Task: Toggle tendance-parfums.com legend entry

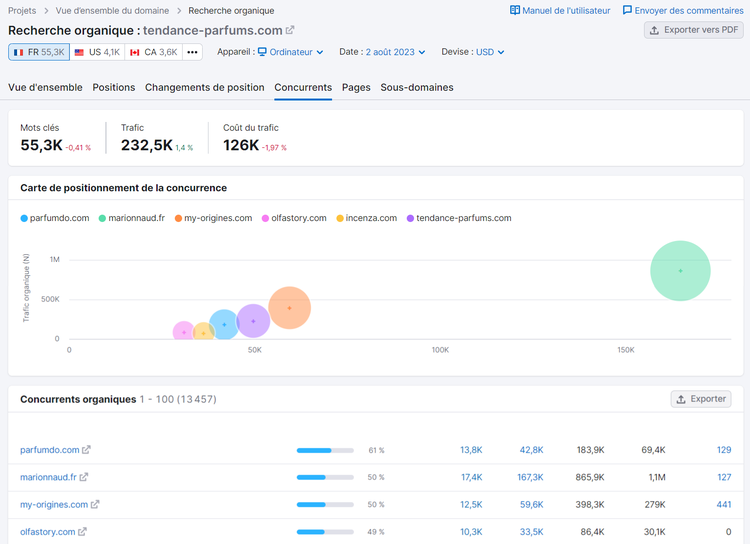Action: point(459,218)
